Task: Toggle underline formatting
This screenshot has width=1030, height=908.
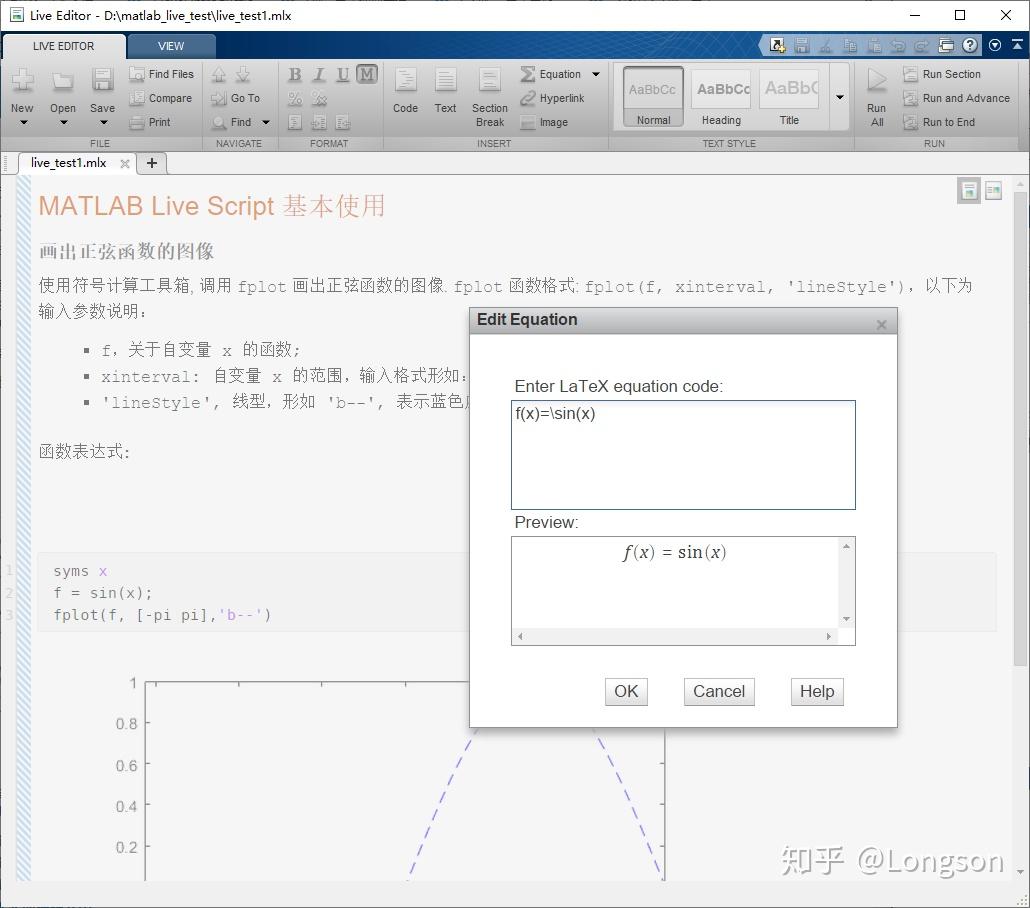Action: (341, 74)
